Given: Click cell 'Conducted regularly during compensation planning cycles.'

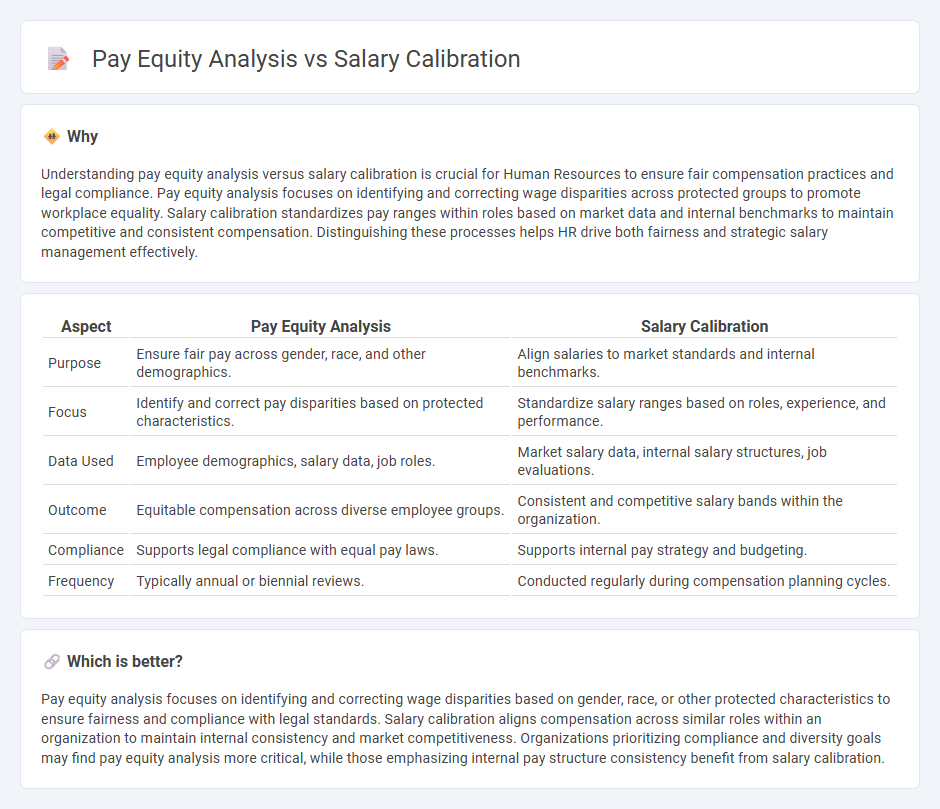Looking at the screenshot, I should point(704,582).
